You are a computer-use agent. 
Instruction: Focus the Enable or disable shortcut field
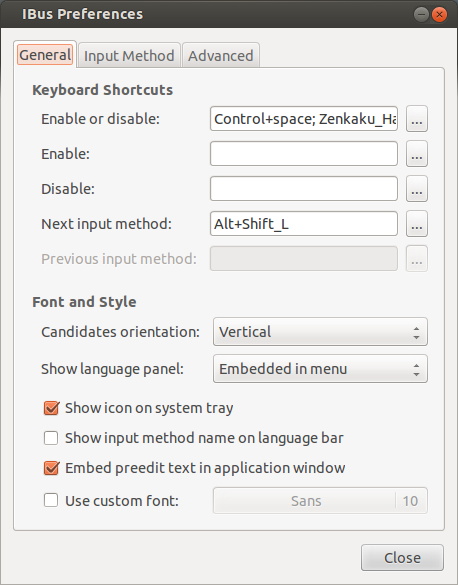(x=304, y=119)
